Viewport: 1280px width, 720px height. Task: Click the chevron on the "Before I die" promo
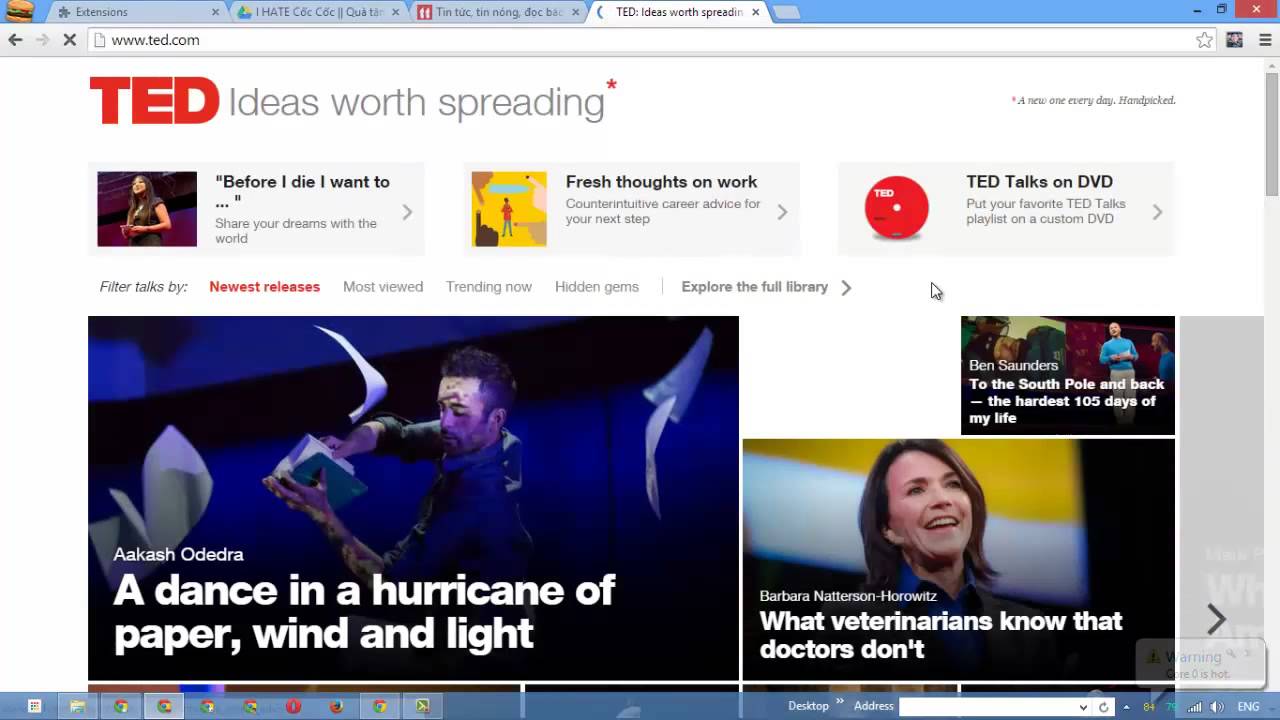(407, 212)
